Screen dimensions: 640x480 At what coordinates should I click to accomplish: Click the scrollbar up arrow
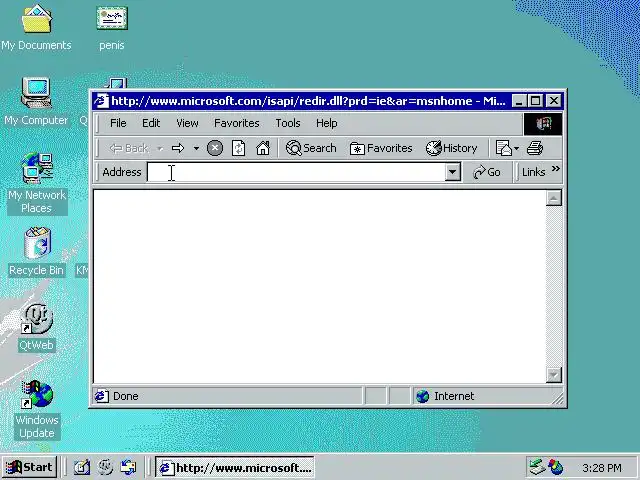point(553,198)
